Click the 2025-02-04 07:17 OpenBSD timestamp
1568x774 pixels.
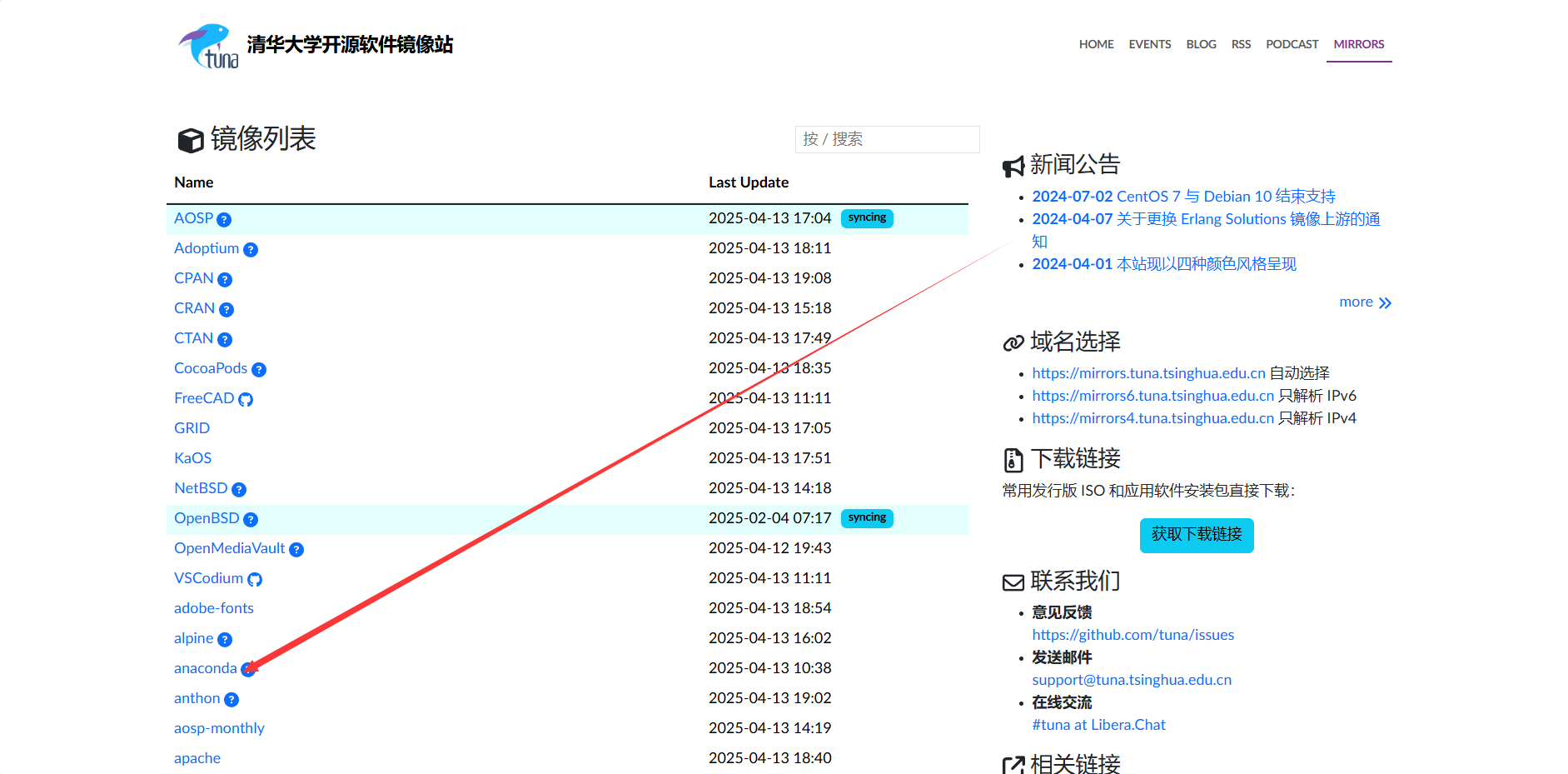click(x=770, y=518)
